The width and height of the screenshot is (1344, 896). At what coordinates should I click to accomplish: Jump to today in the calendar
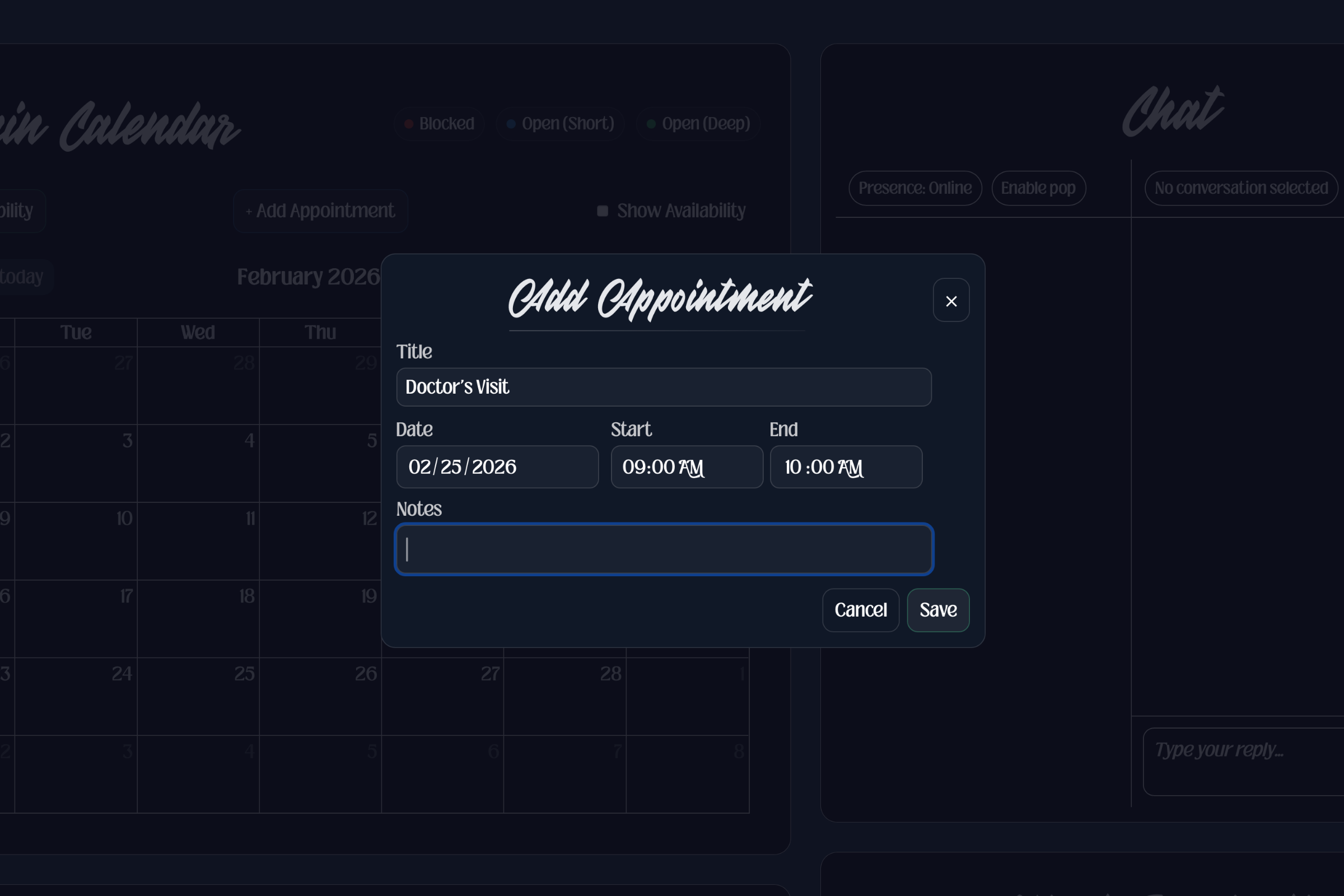tap(22, 277)
